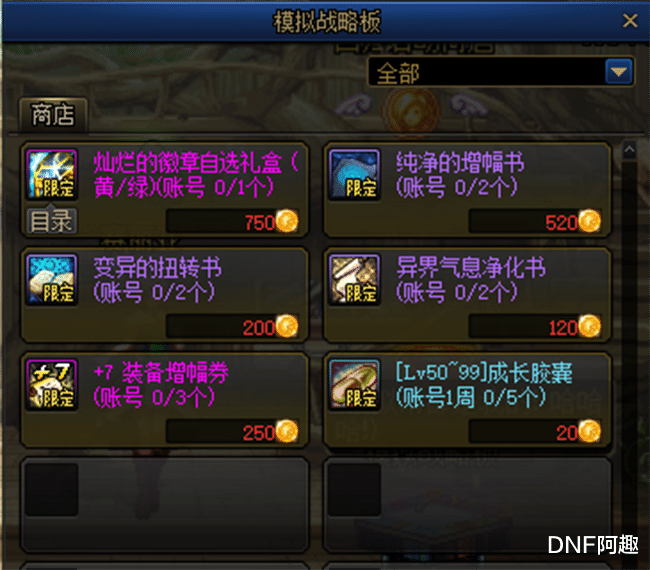Select the 纯净的增幅书 item name
650x570 pixels.
coord(460,162)
